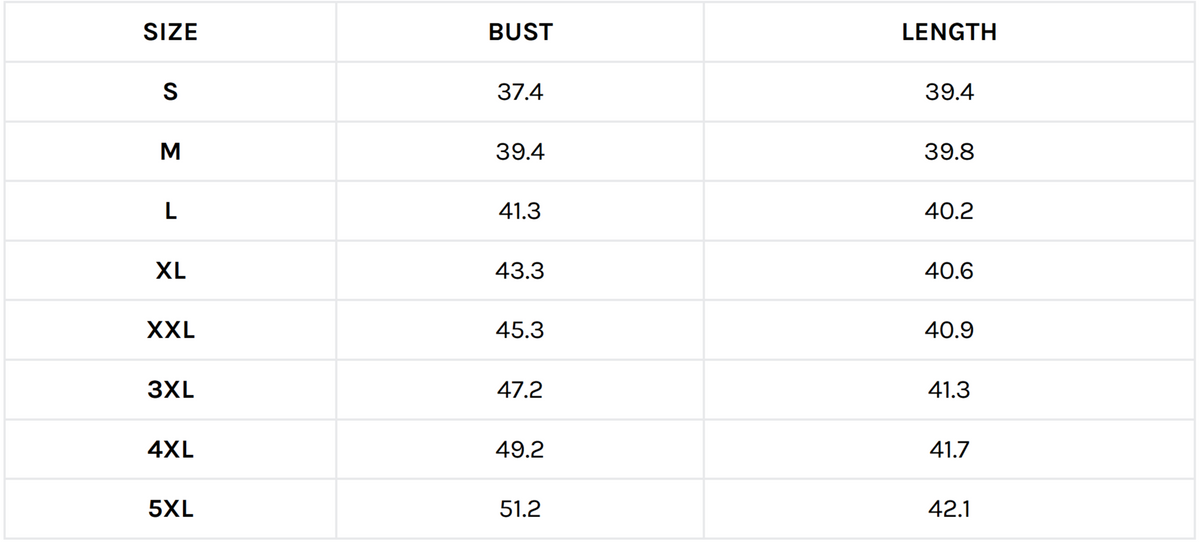
Task: Select the 3XL size cell
Action: 170,390
